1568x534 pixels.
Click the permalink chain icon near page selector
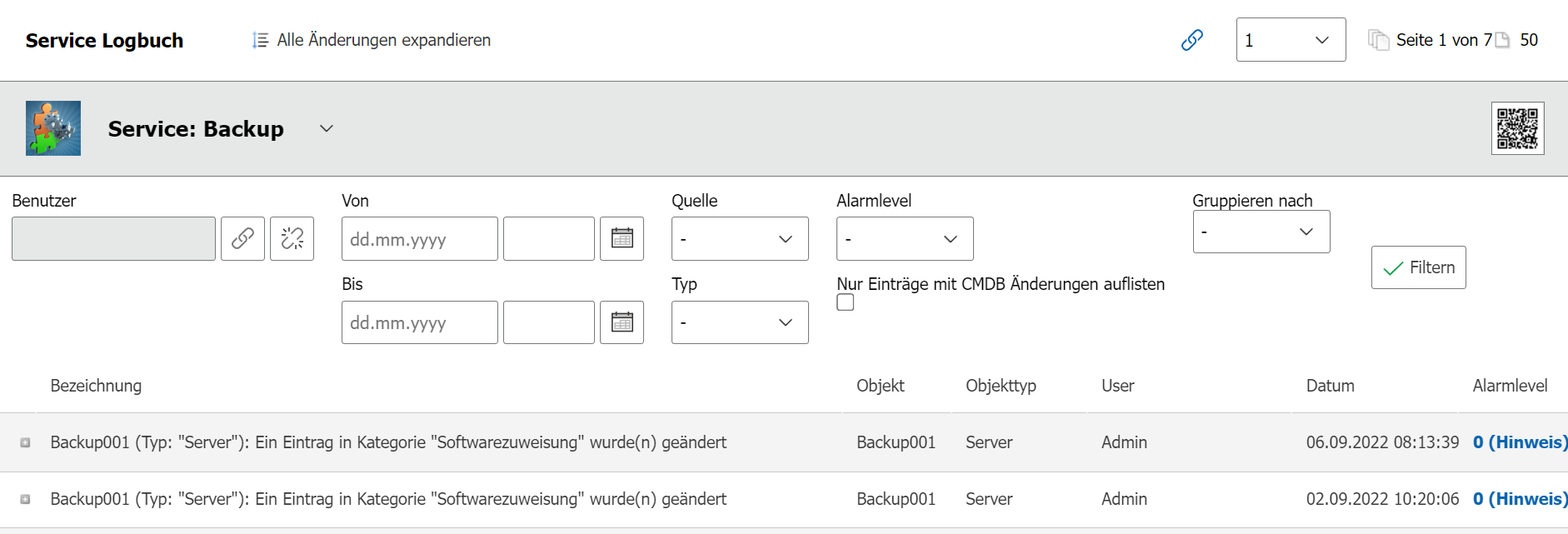(x=1192, y=40)
